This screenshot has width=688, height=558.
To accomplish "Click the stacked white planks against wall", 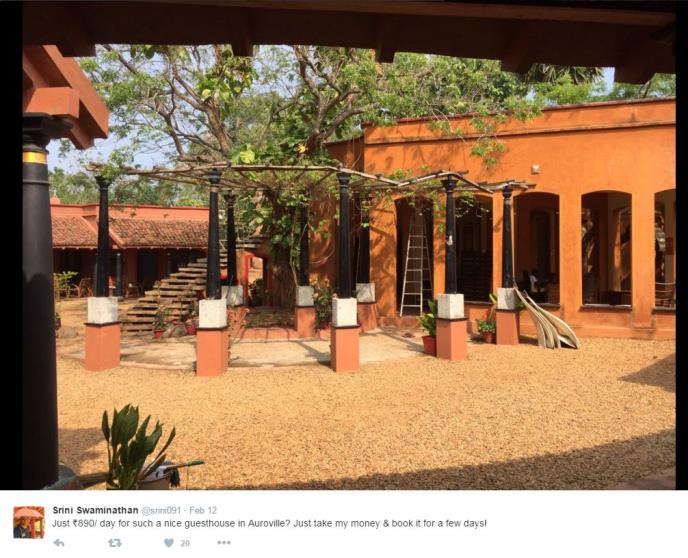I will tap(546, 319).
